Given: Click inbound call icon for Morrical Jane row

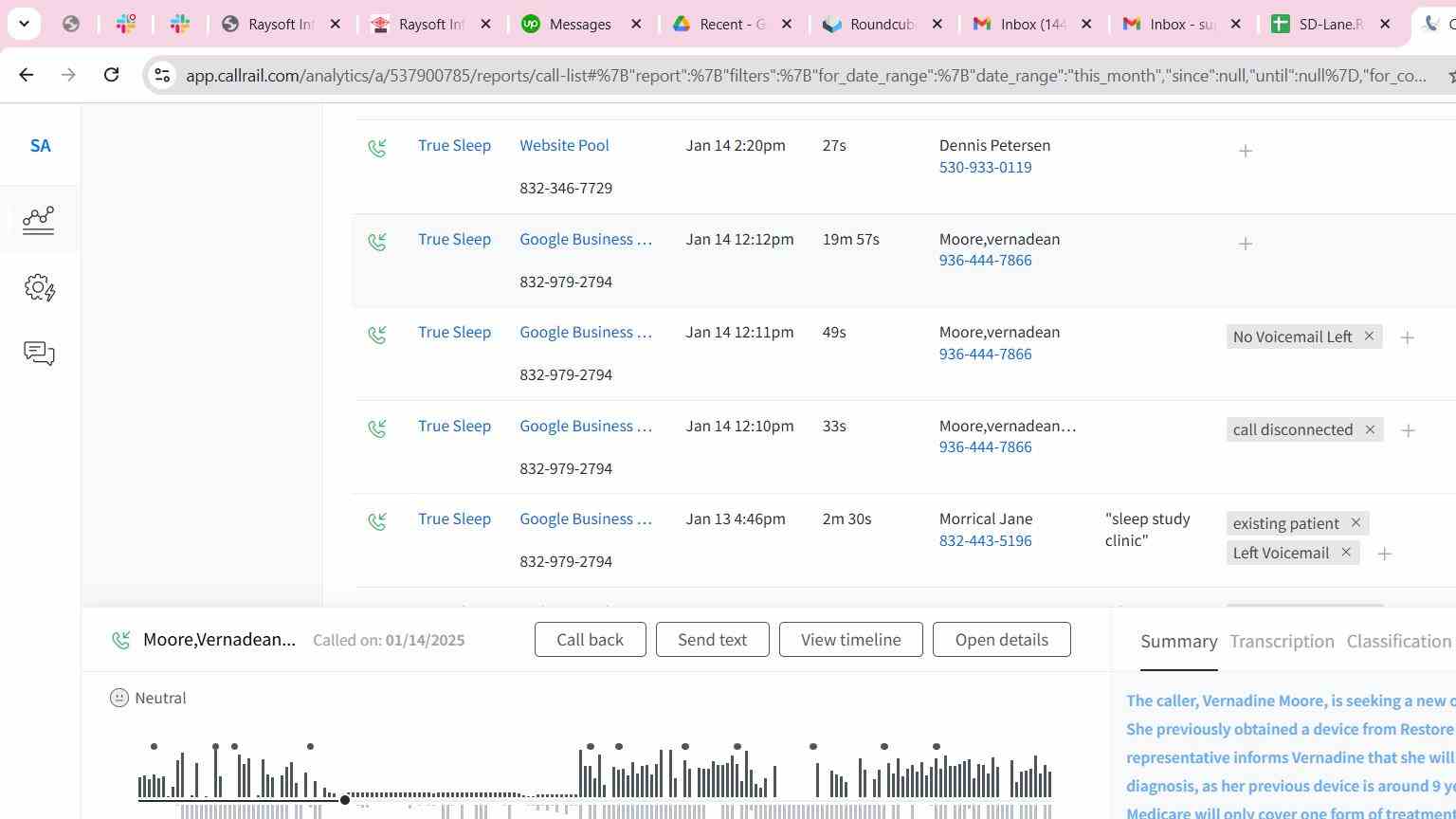Looking at the screenshot, I should (377, 521).
